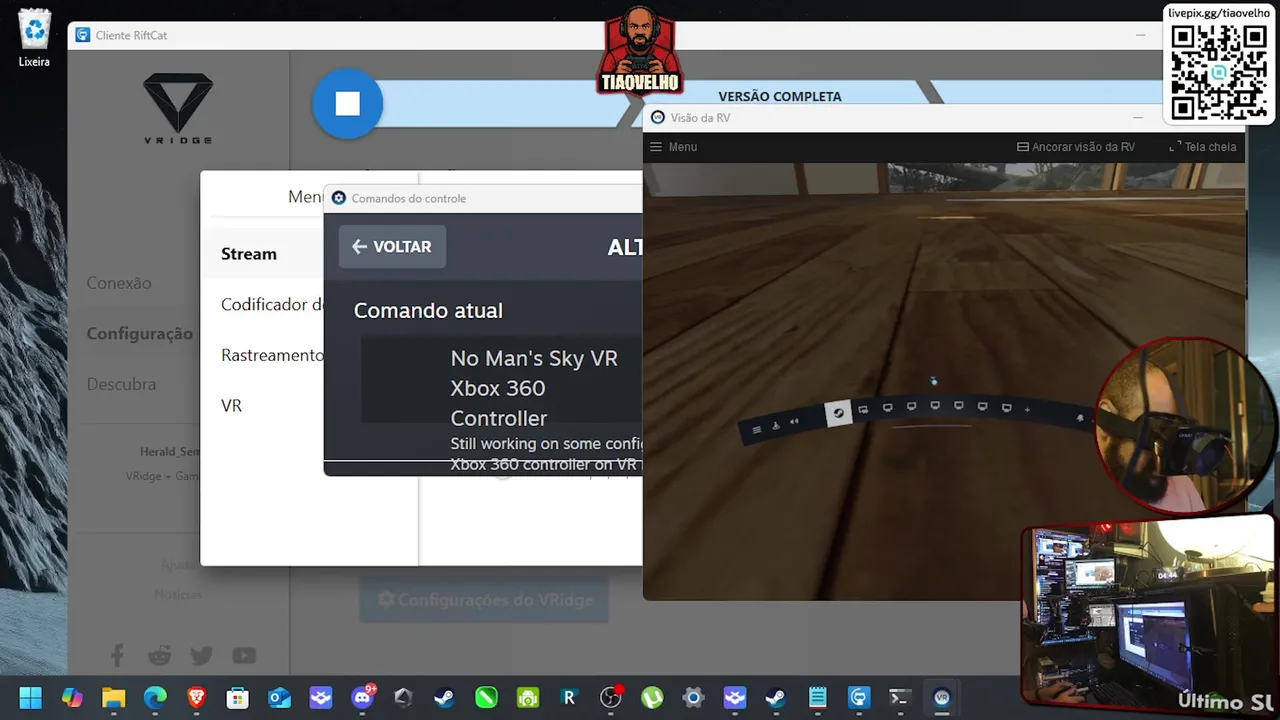Click the Configurações do VRidge button

484,600
